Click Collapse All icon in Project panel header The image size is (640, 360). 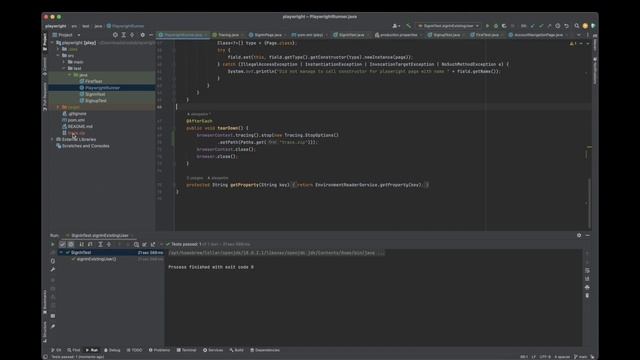132,35
